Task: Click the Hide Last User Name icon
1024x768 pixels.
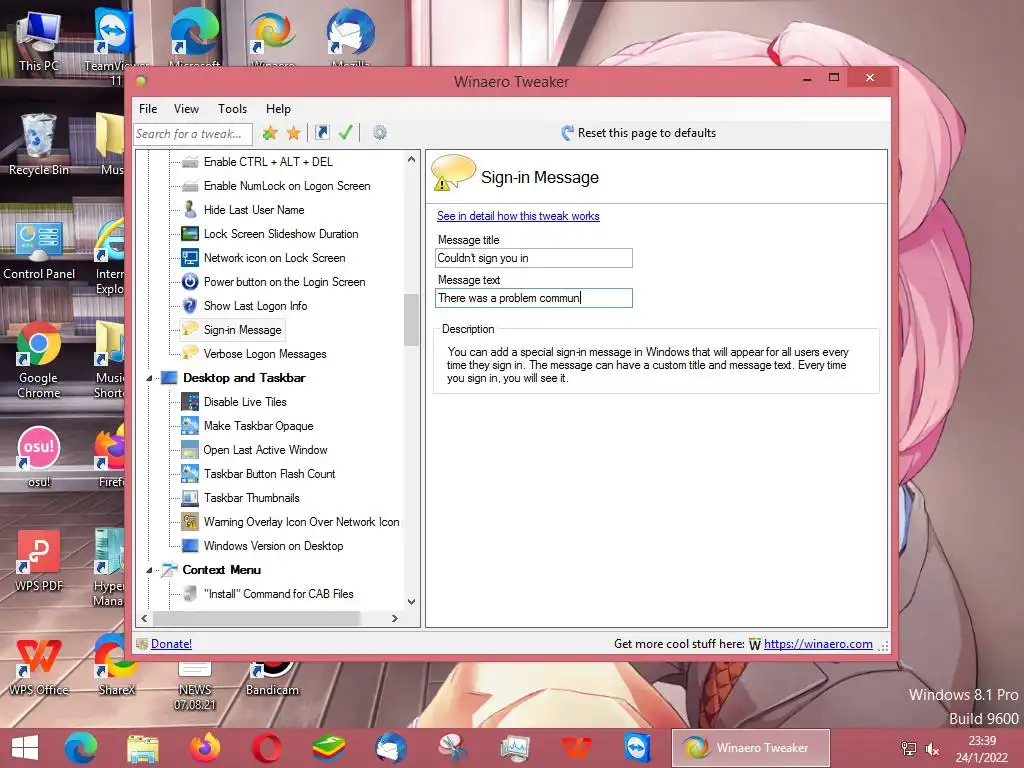Action: [190, 210]
